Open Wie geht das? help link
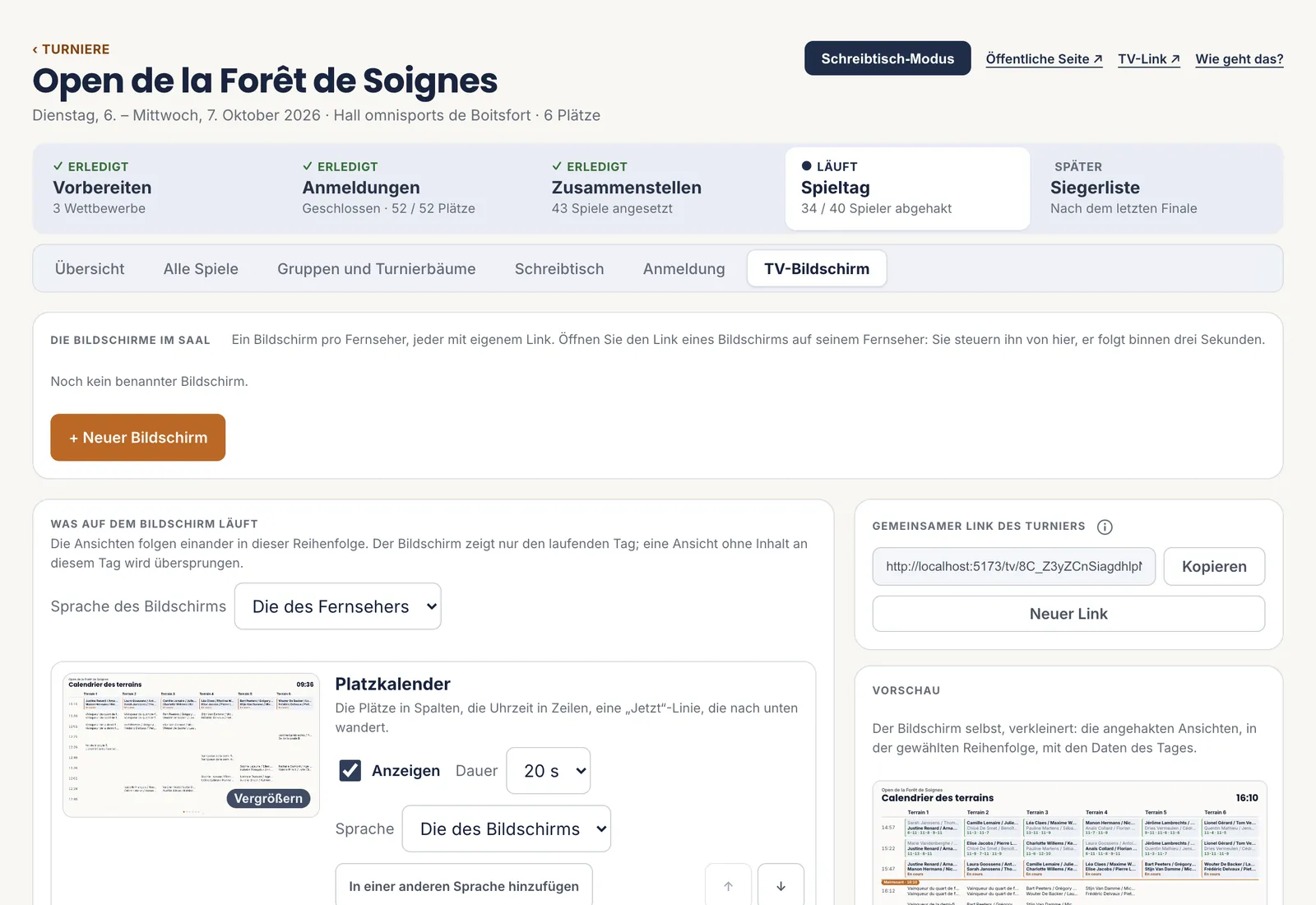This screenshot has height=905, width=1316. point(1239,59)
